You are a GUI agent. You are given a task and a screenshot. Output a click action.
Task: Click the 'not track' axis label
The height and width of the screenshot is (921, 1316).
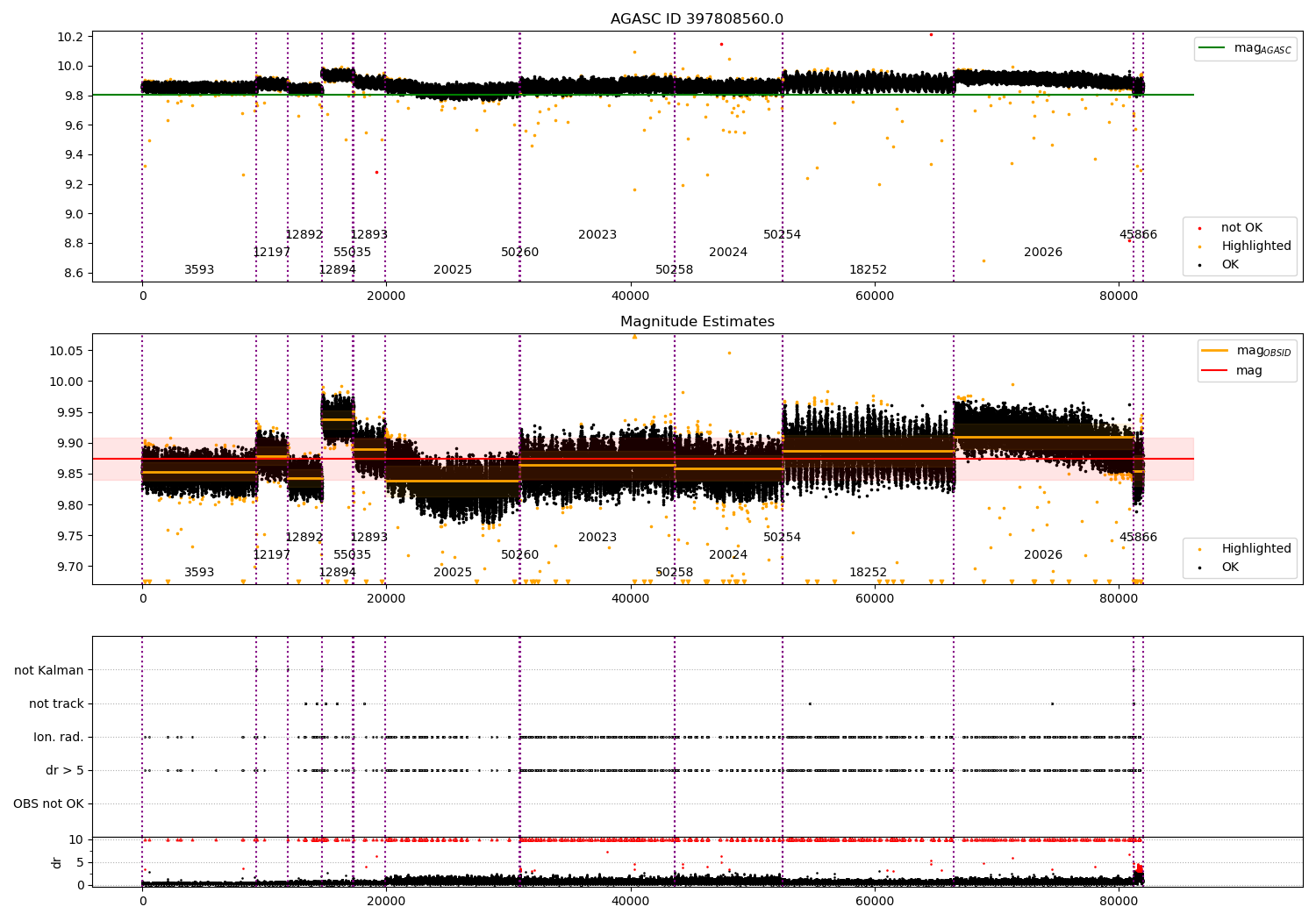[x=56, y=703]
